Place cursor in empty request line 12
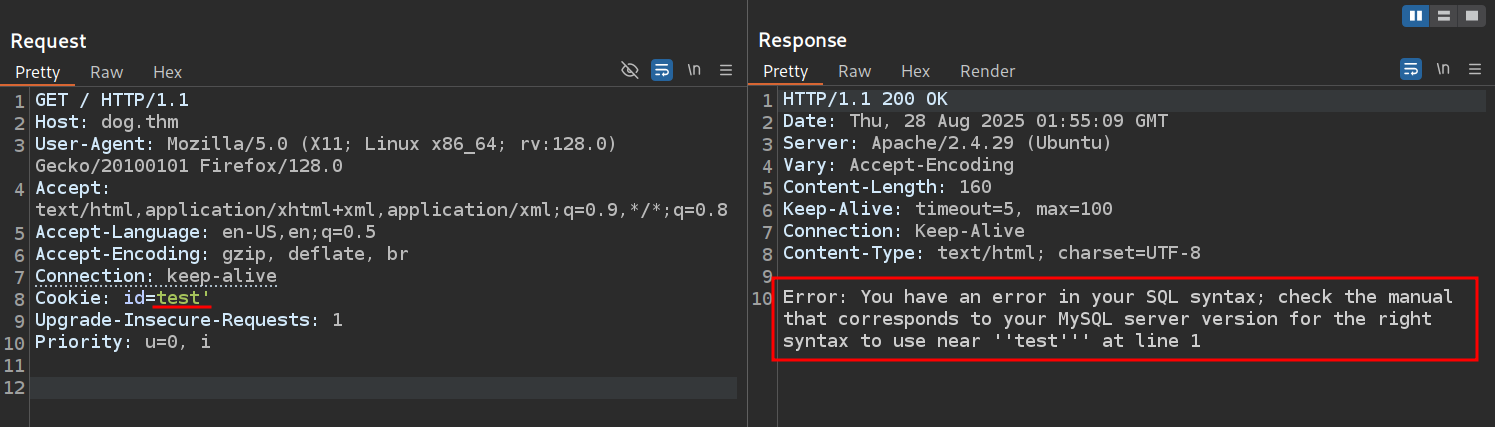 [x=380, y=388]
